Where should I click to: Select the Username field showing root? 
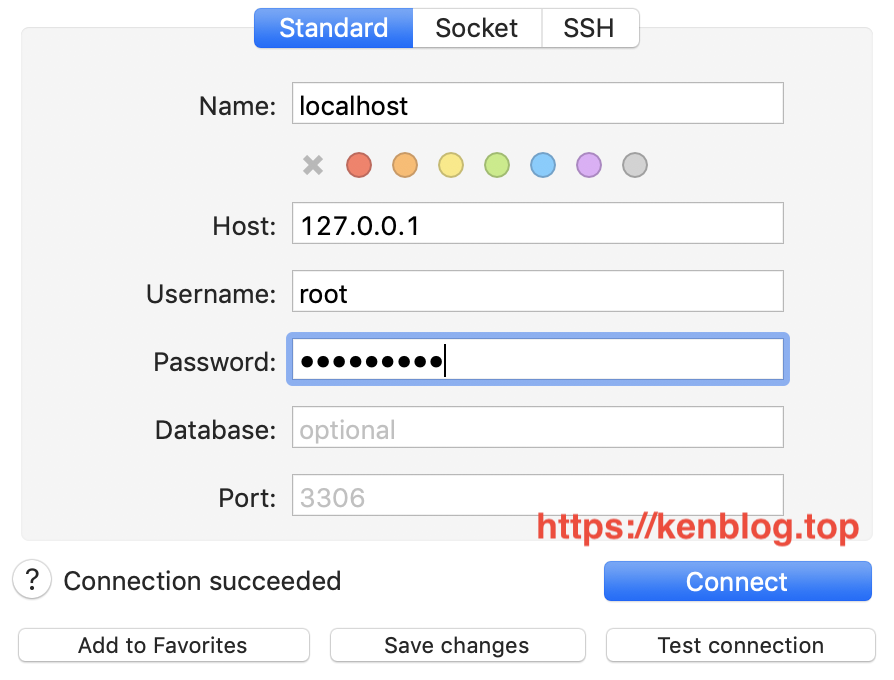coord(538,291)
